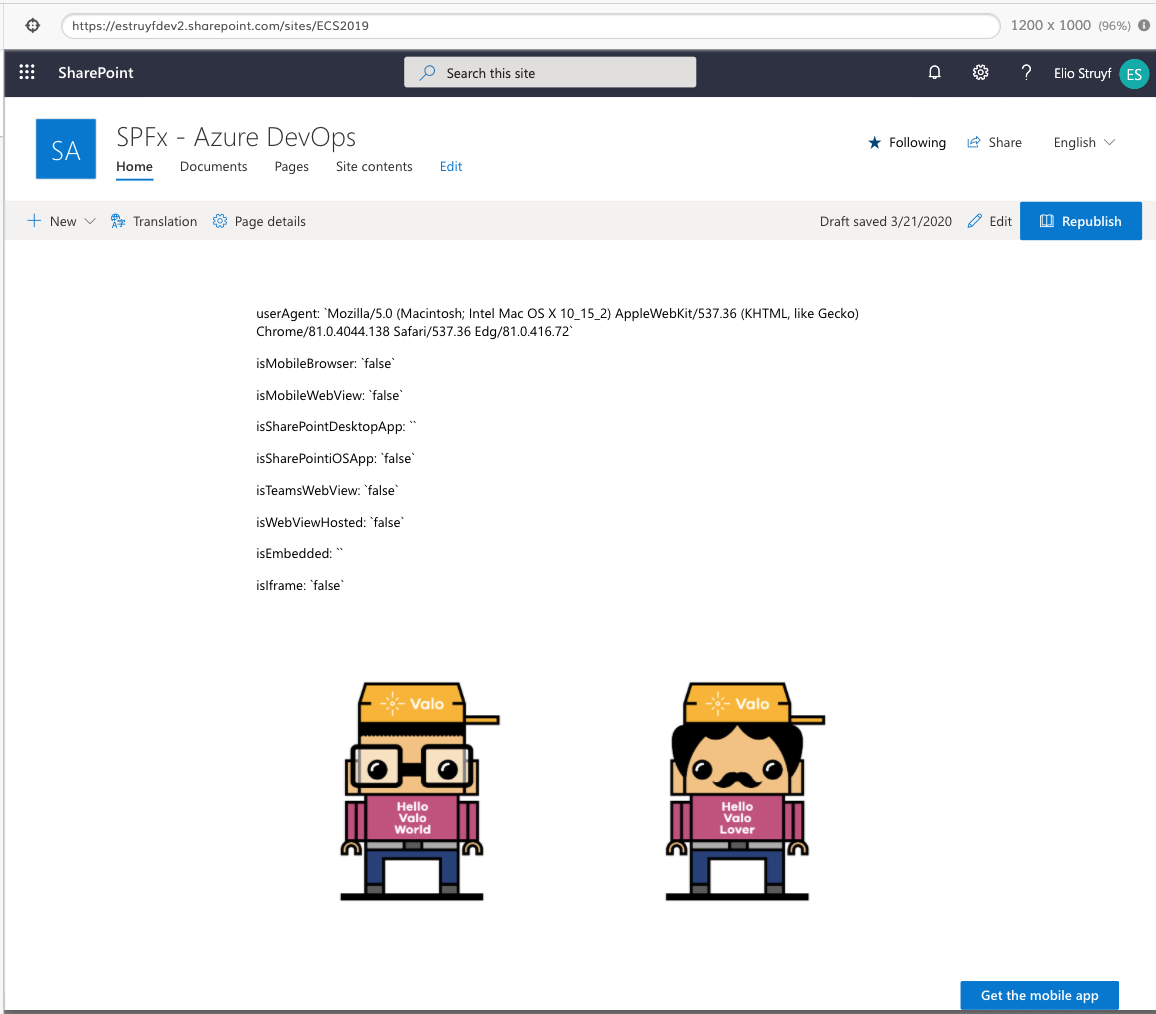The height and width of the screenshot is (1014, 1156).
Task: Click the Page details label
Action: click(x=270, y=221)
